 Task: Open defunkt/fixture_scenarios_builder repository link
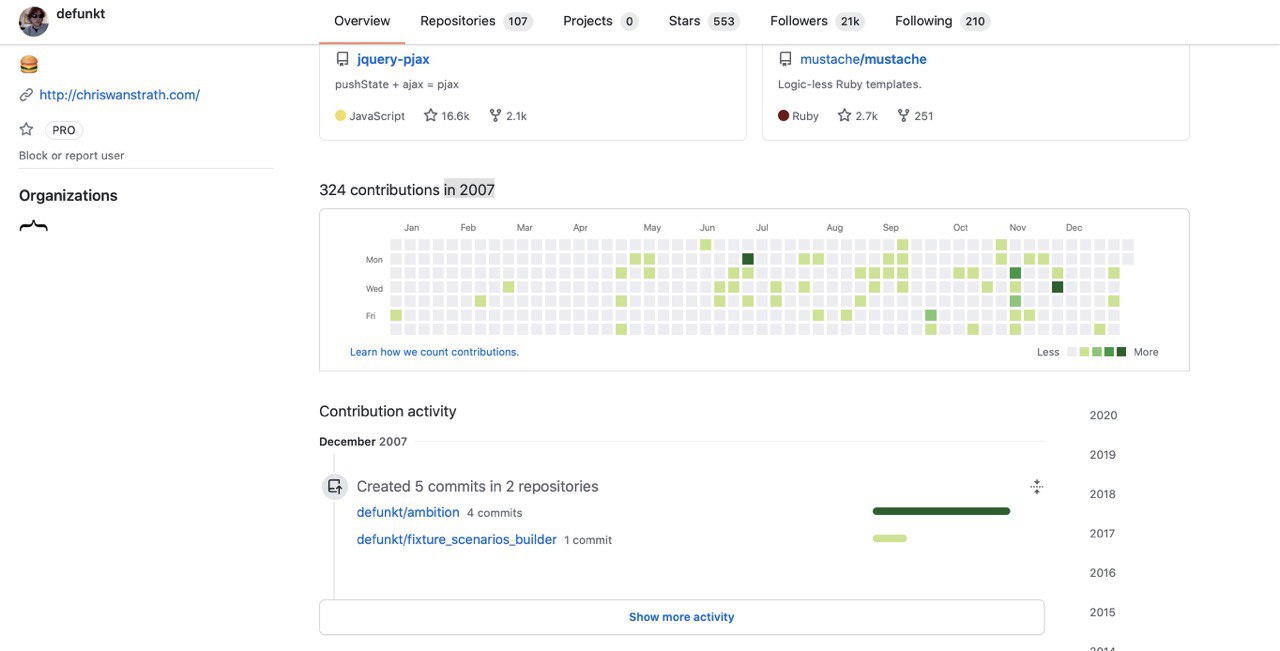[457, 539]
